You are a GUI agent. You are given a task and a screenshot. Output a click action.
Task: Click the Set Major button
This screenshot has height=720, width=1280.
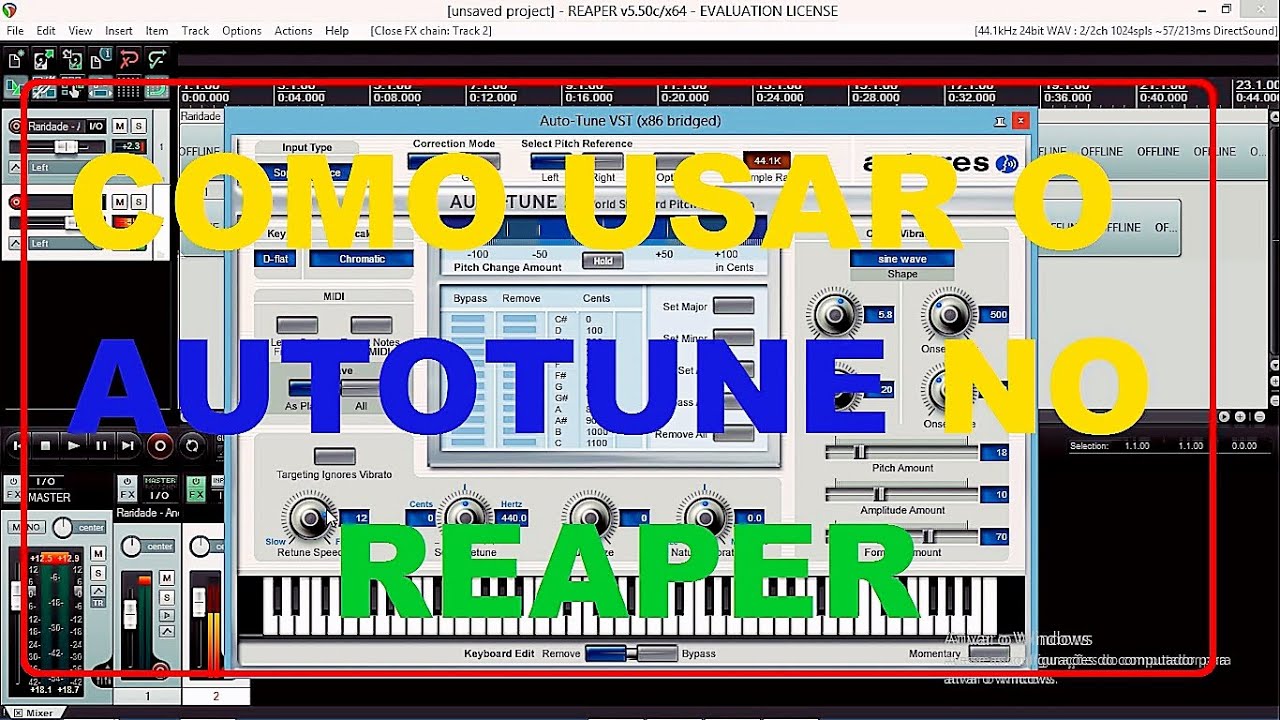[734, 306]
